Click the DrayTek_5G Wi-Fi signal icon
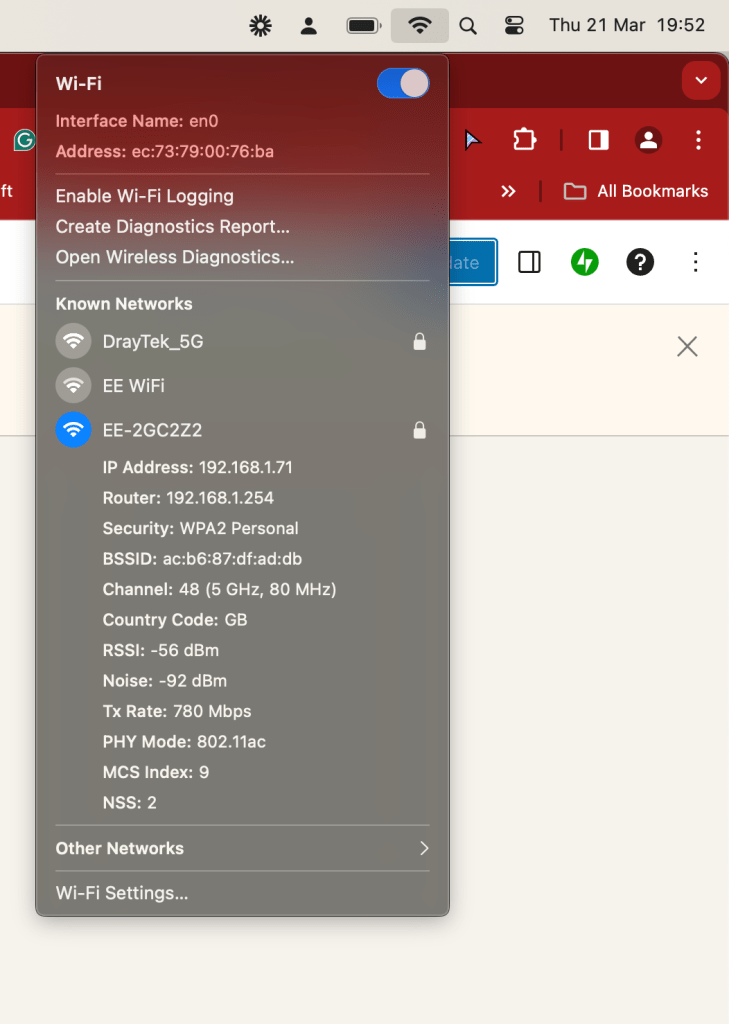 [x=73, y=342]
